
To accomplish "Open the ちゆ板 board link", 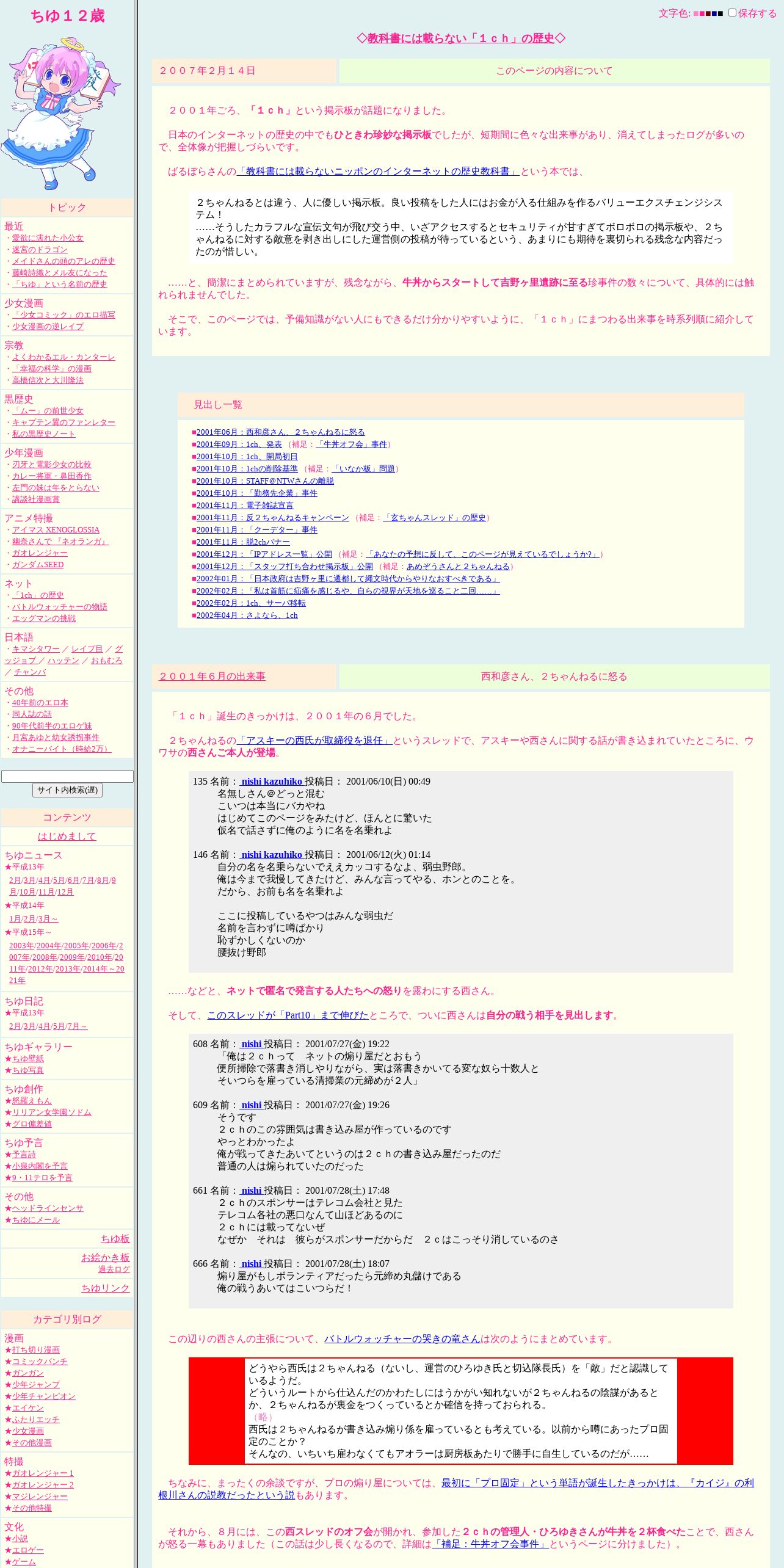I will [115, 1239].
